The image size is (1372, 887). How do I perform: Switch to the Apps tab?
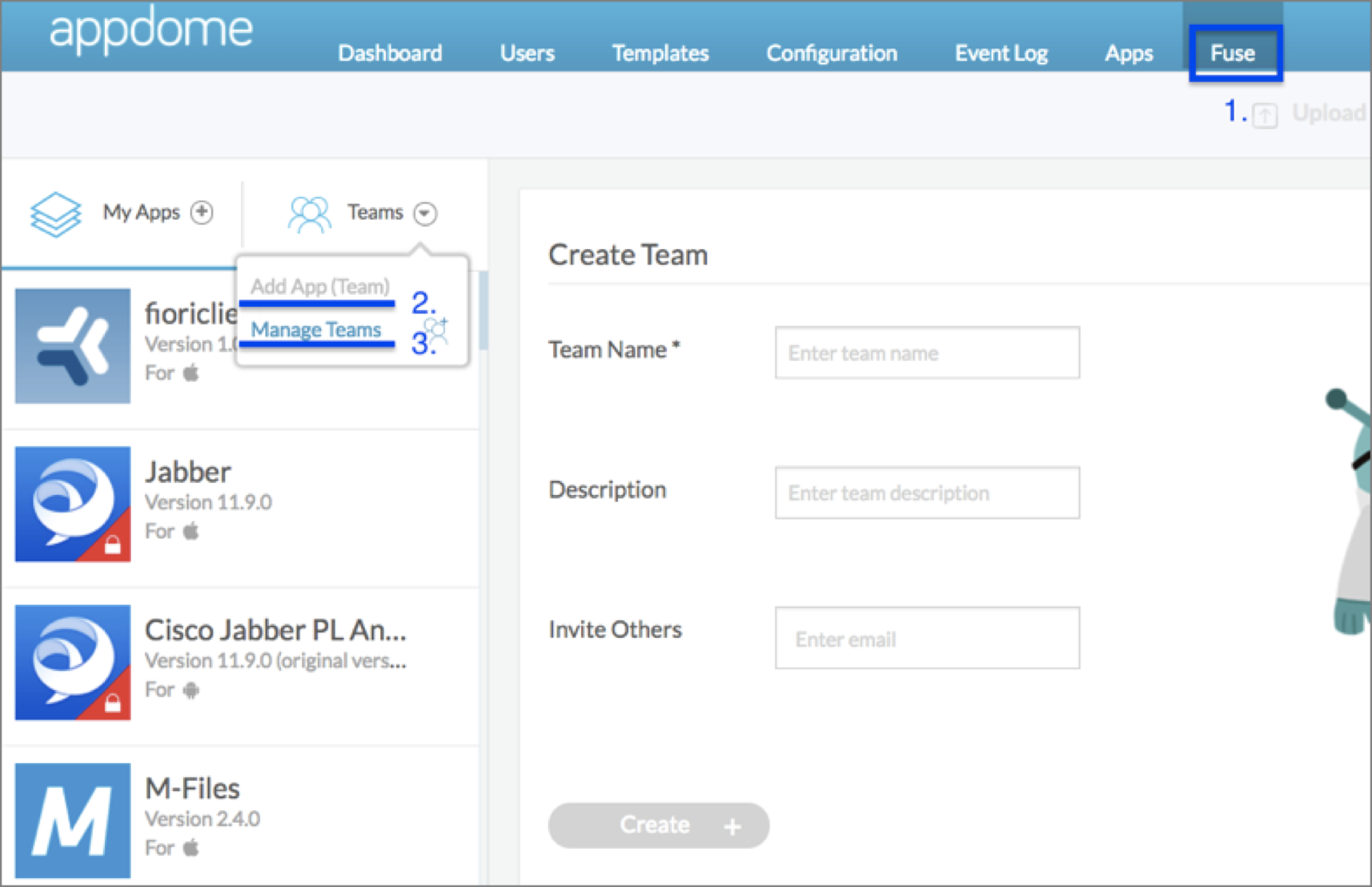click(x=1129, y=53)
